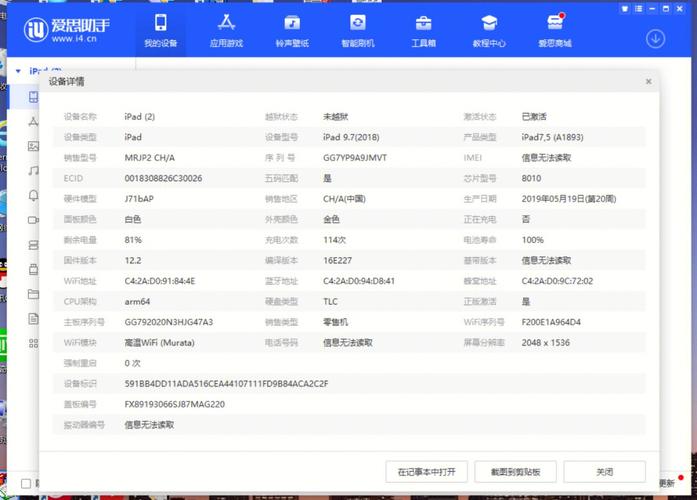Viewport: 697px width, 500px height.
Task: Open video camera icon in sidebar
Action: click(x=33, y=220)
